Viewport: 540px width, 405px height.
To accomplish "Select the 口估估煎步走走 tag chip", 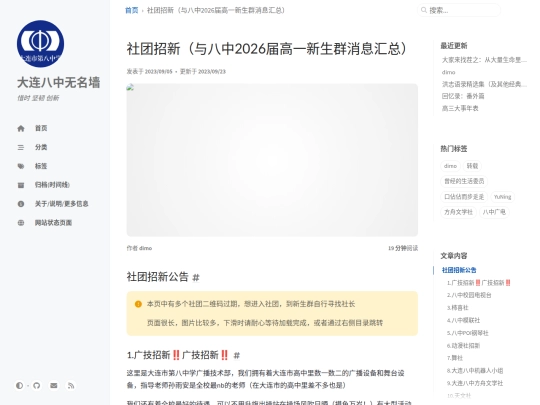I will coord(464,197).
